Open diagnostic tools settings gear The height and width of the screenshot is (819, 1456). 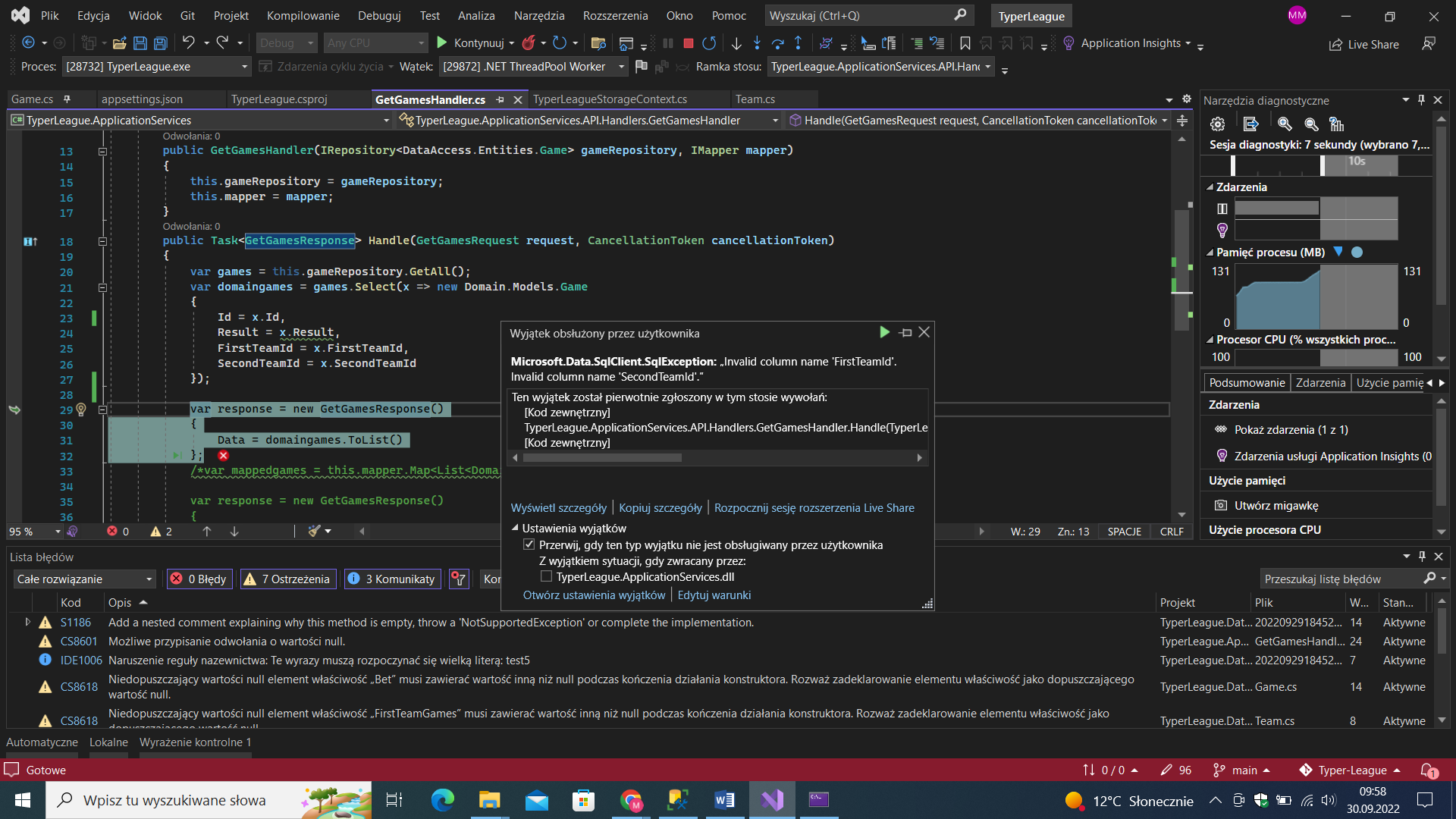coord(1217,124)
